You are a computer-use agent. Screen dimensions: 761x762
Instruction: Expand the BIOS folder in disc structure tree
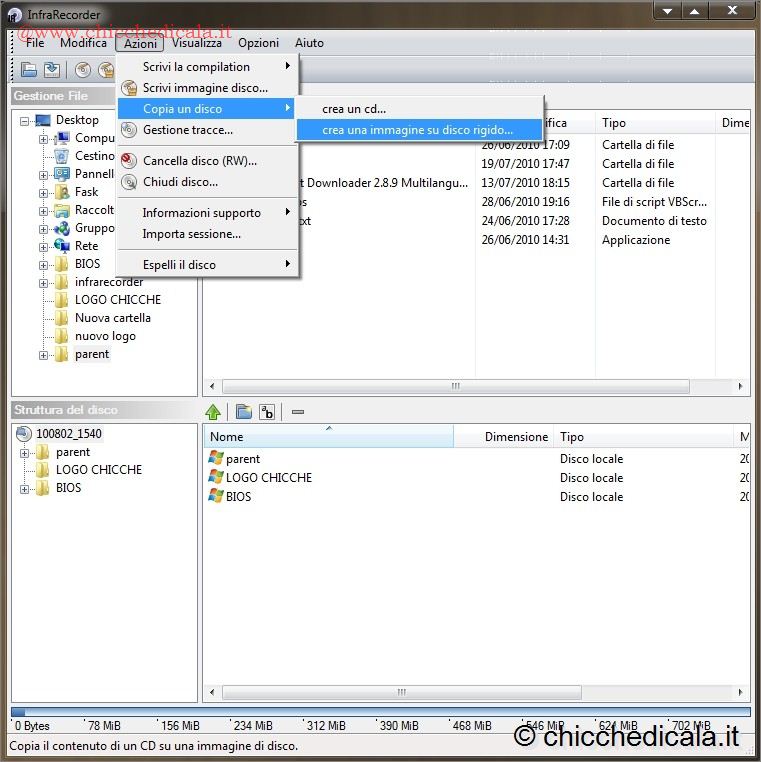coord(25,489)
